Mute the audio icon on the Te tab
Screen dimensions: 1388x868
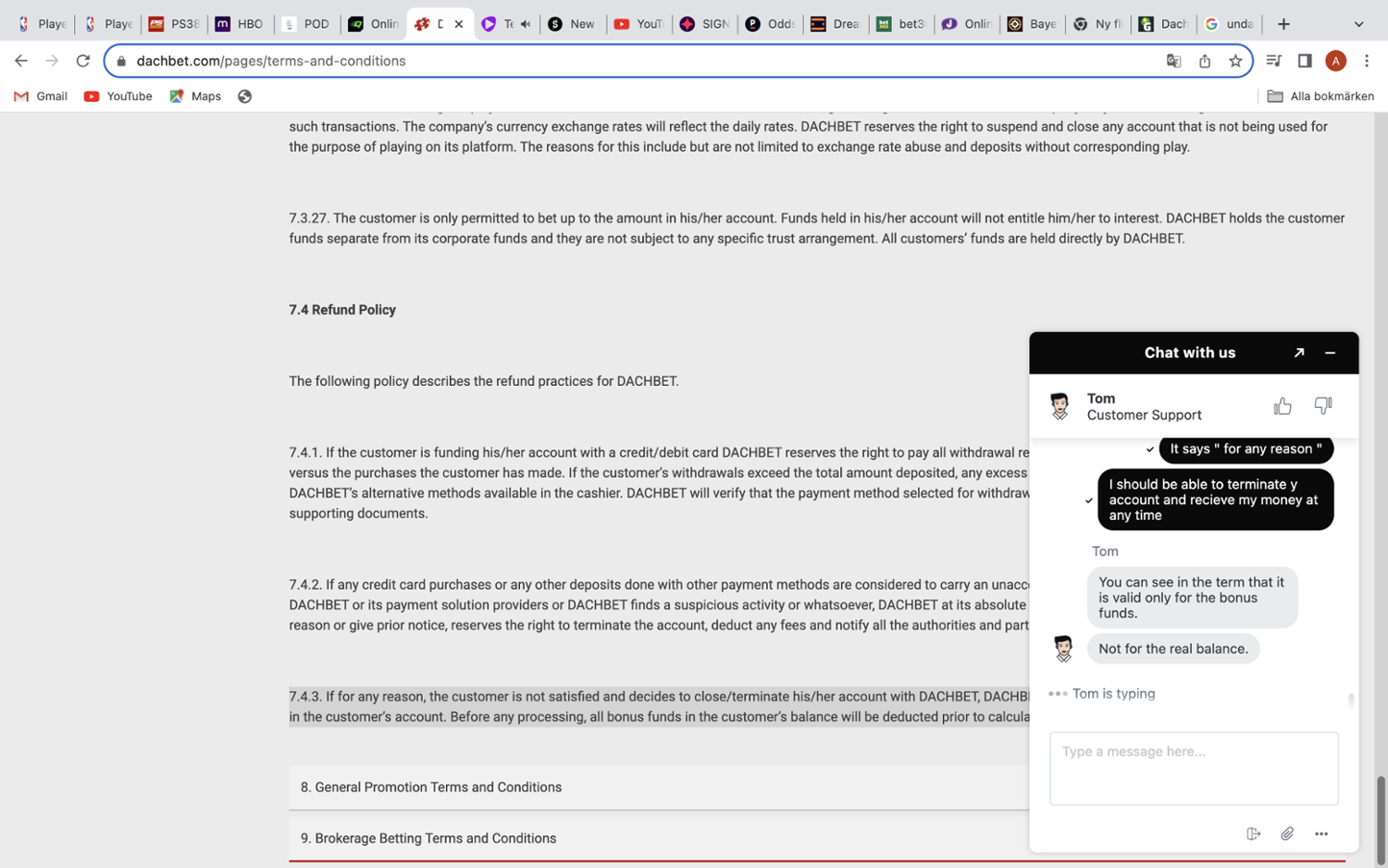coord(526,24)
